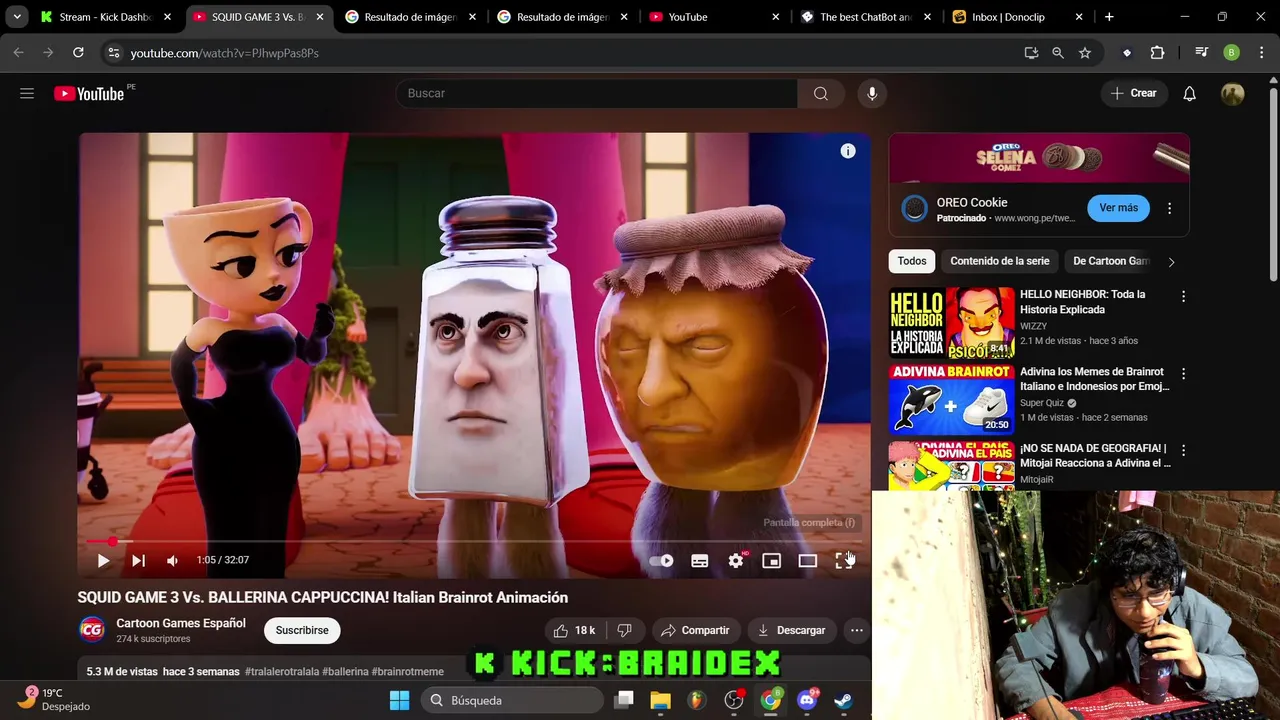Open Windows Start menu
This screenshot has width=1280, height=720.
399,700
